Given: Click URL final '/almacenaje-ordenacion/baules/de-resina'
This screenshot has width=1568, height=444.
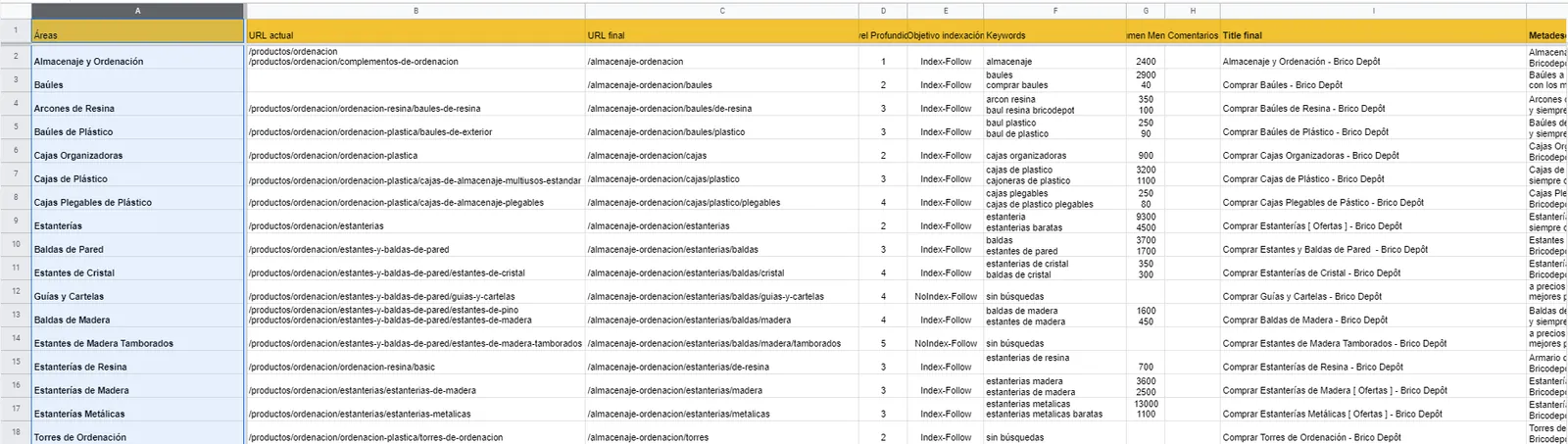Looking at the screenshot, I should coord(722,104).
